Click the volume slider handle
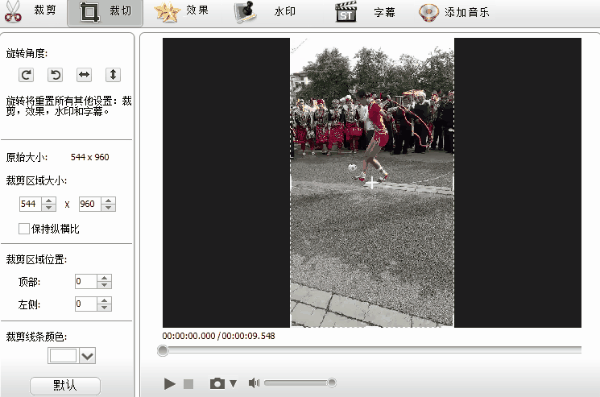This screenshot has height=397, width=600. [332, 382]
